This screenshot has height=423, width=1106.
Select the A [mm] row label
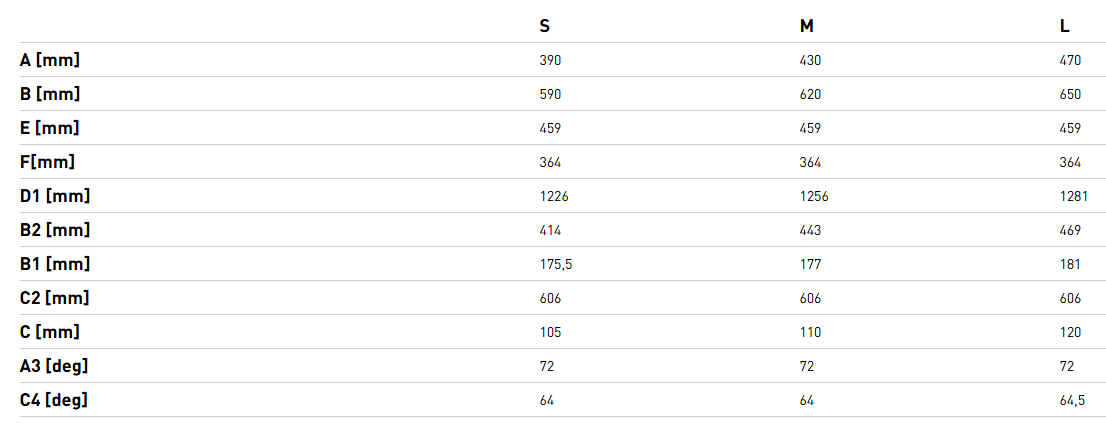tap(49, 60)
